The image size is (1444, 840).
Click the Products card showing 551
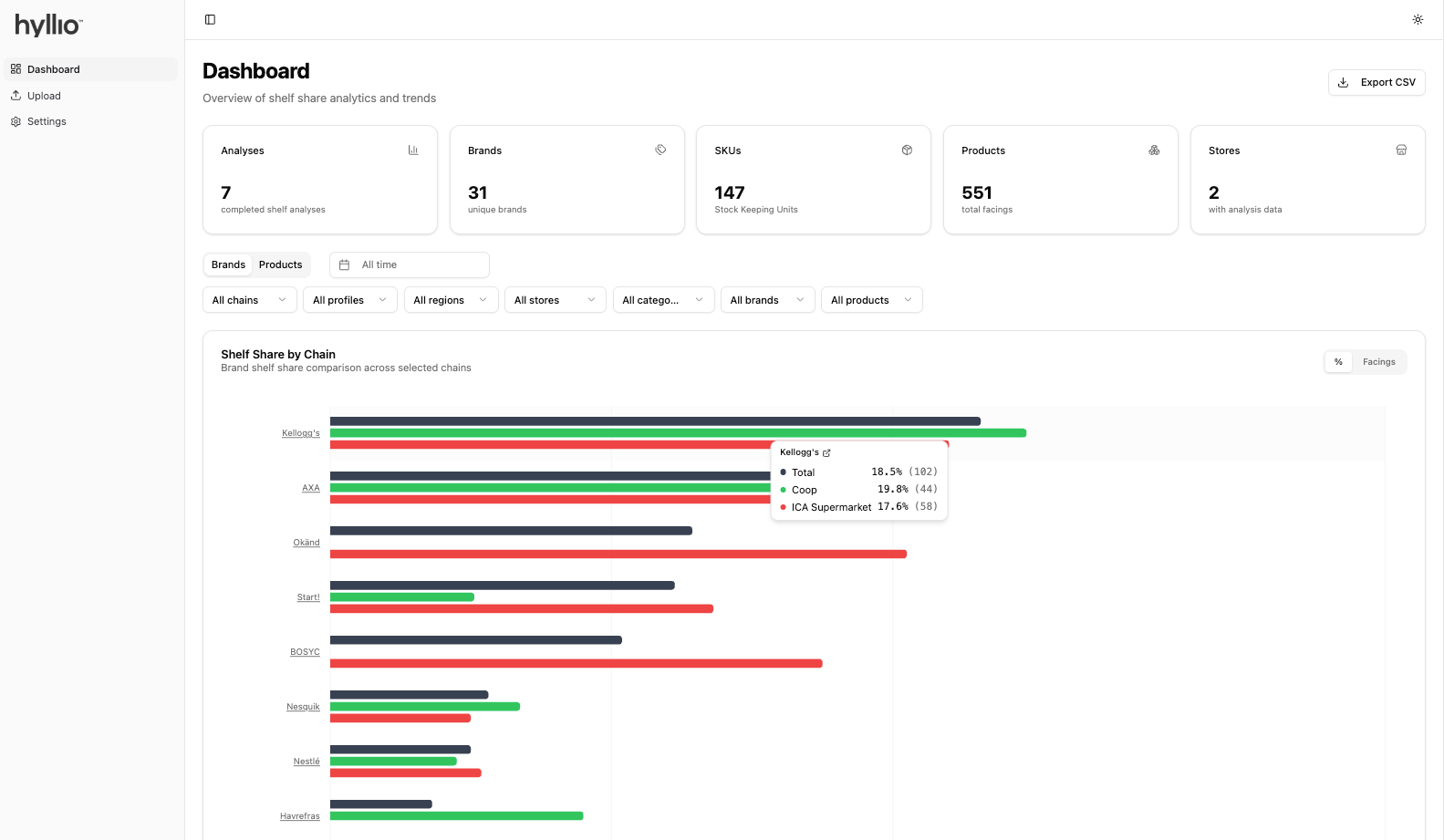1061,180
